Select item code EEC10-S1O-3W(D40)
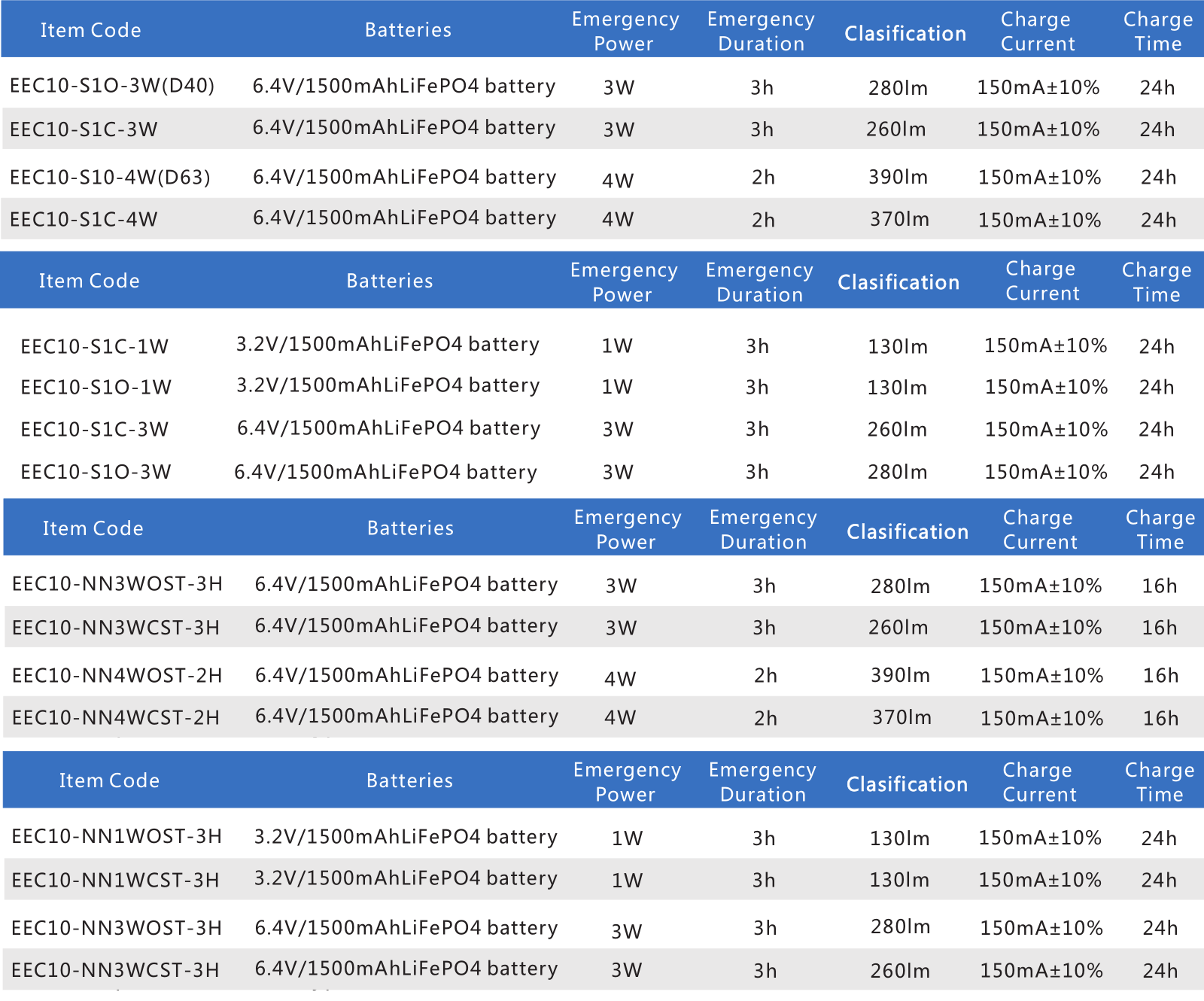This screenshot has width=1204, height=1001. [x=112, y=86]
